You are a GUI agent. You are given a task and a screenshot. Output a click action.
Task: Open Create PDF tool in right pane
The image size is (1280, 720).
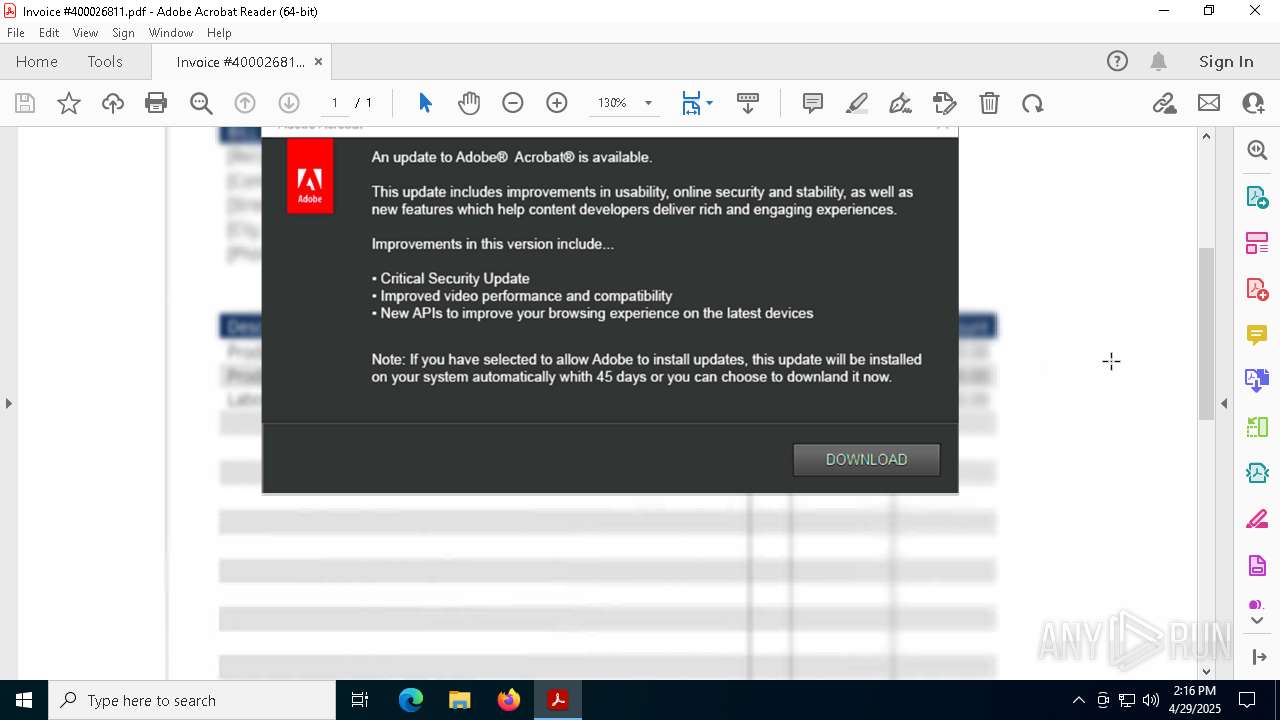(1257, 288)
